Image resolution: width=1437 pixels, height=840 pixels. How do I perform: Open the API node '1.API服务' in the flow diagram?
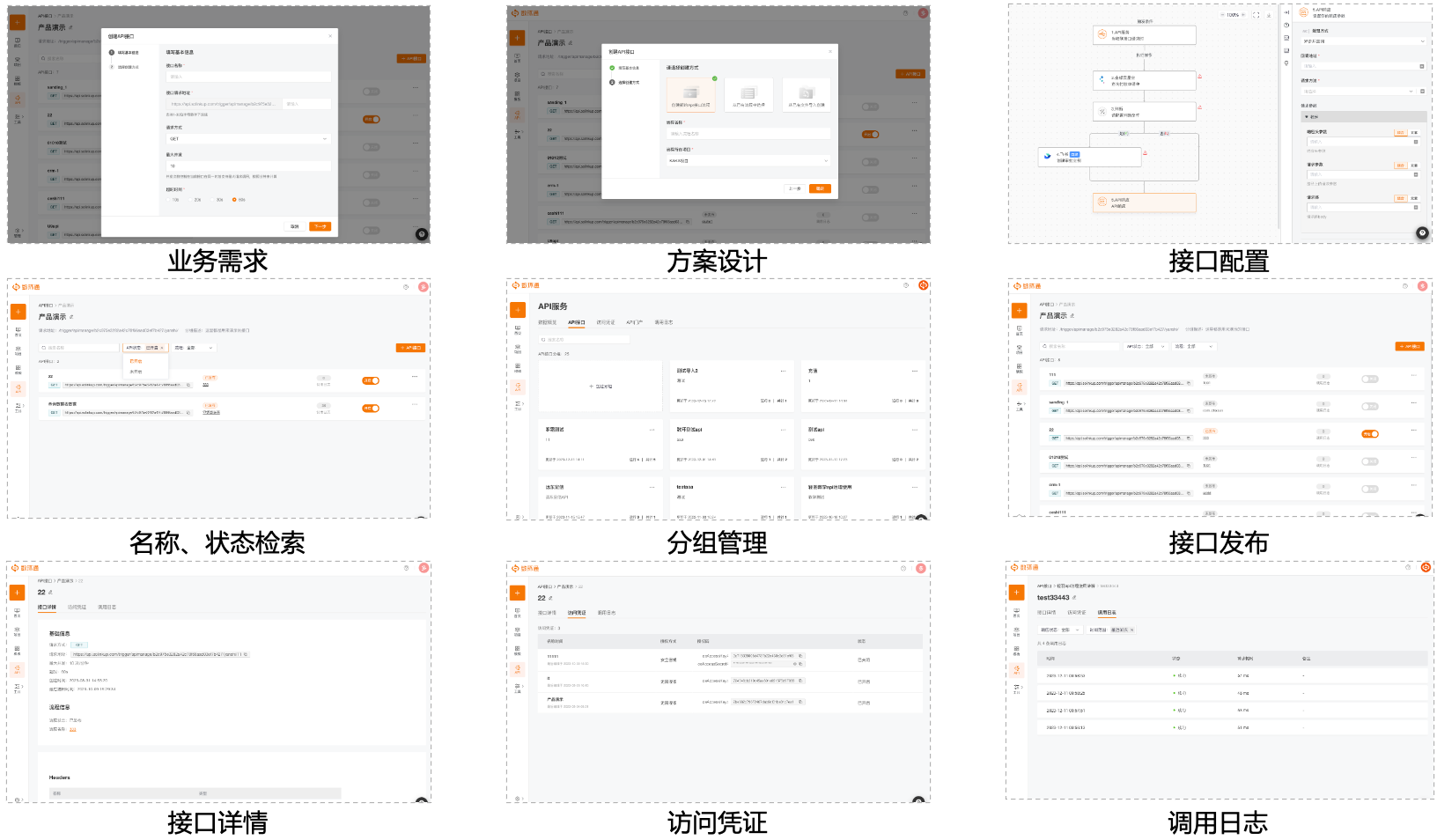pyautogui.click(x=1145, y=35)
